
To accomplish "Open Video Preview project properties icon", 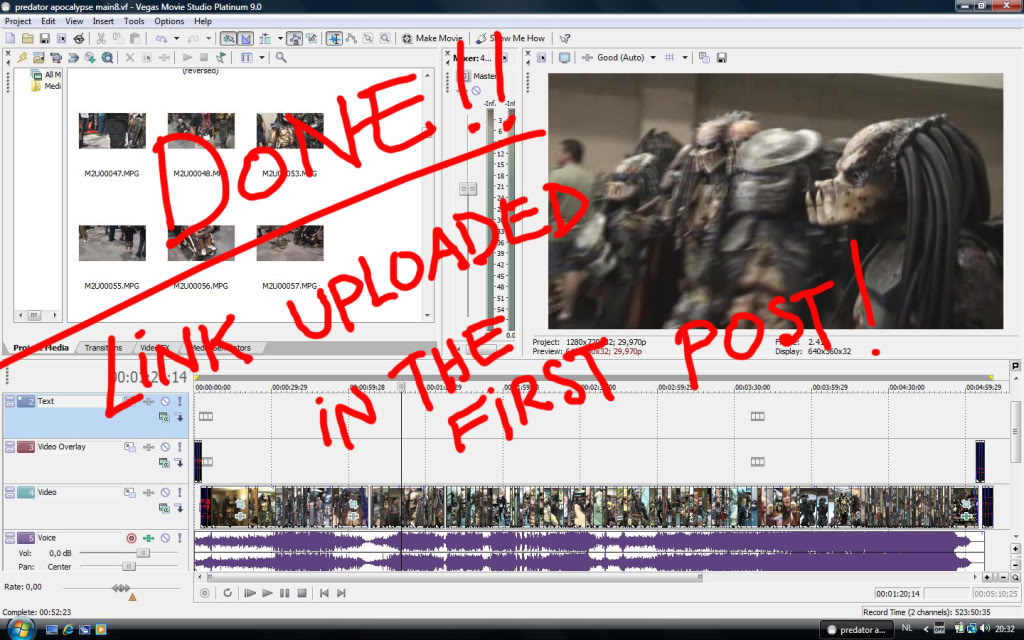I will click(541, 57).
